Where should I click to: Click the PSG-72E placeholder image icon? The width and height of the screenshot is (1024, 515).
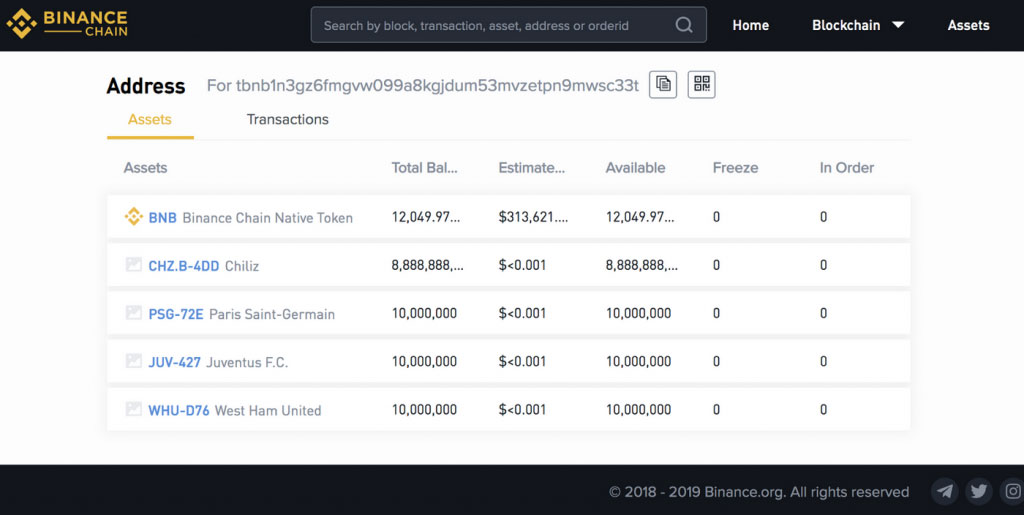coord(134,313)
